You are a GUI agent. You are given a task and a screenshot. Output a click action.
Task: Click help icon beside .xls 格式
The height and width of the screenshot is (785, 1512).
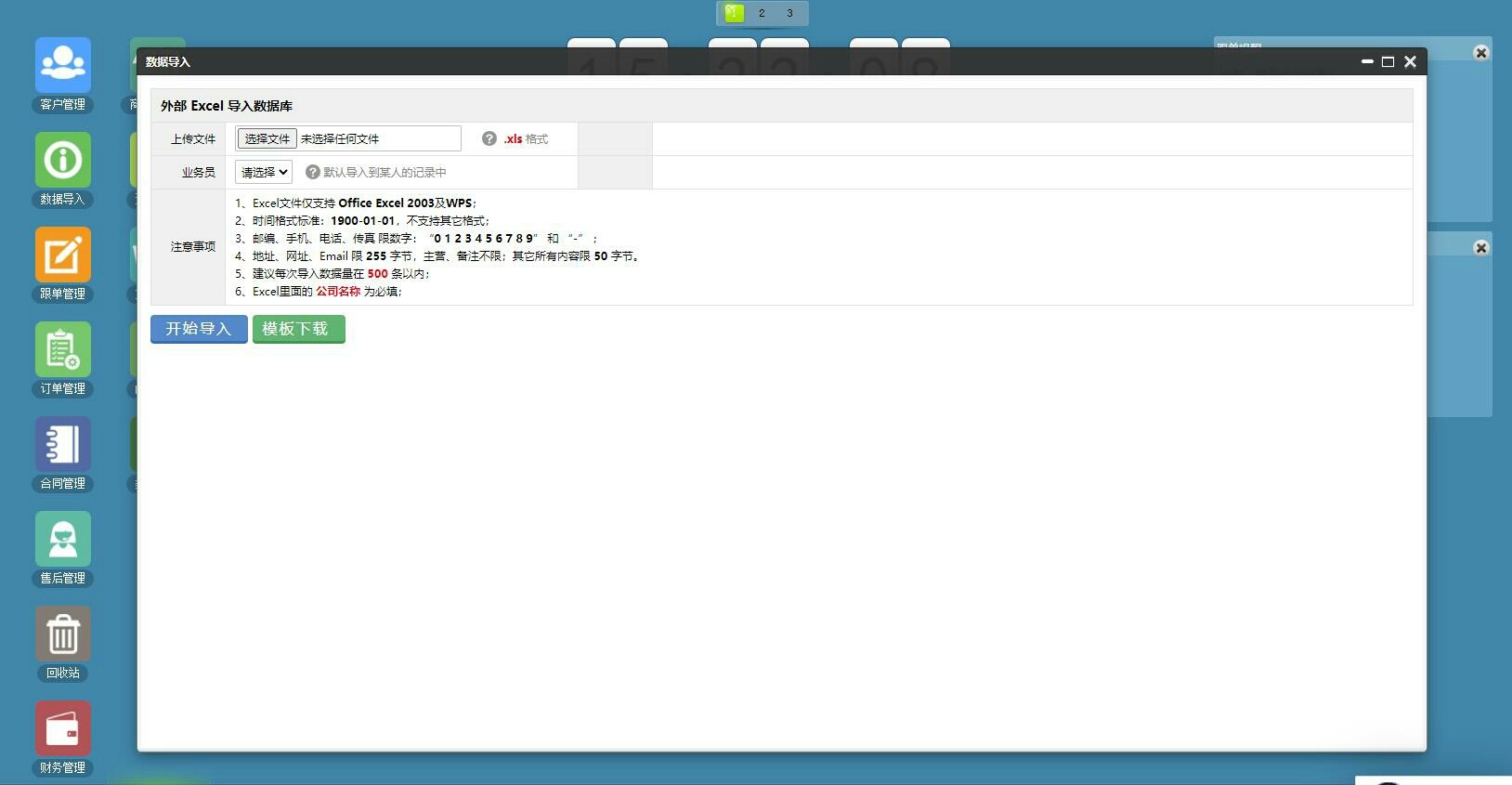click(x=489, y=138)
